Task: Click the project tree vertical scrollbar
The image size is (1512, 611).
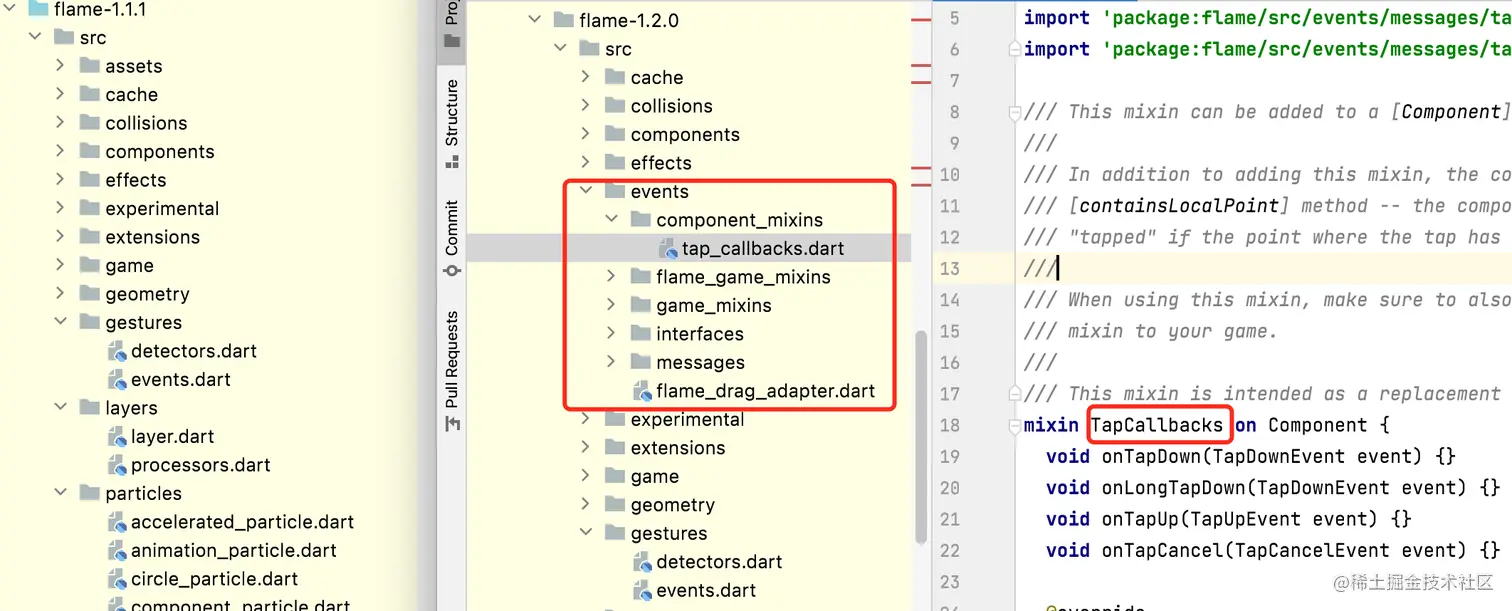Action: (x=920, y=438)
